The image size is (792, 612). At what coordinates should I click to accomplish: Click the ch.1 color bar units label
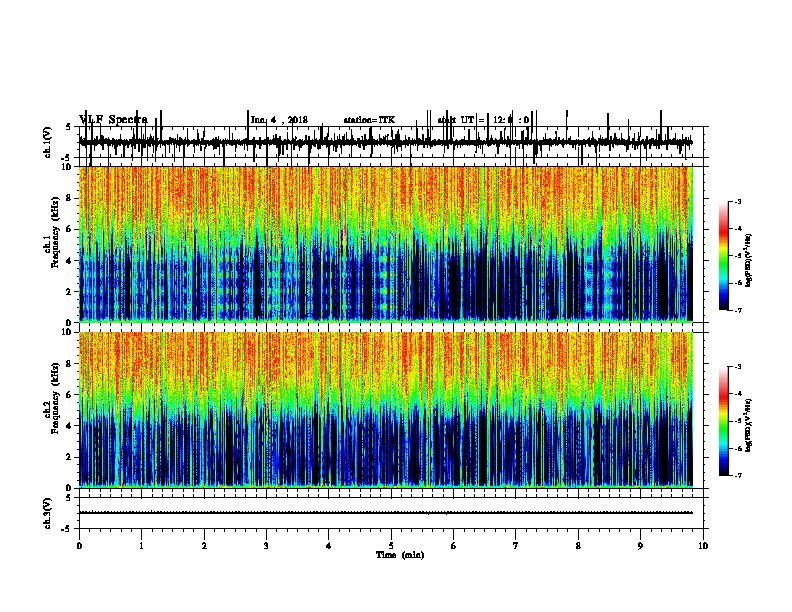click(x=749, y=261)
